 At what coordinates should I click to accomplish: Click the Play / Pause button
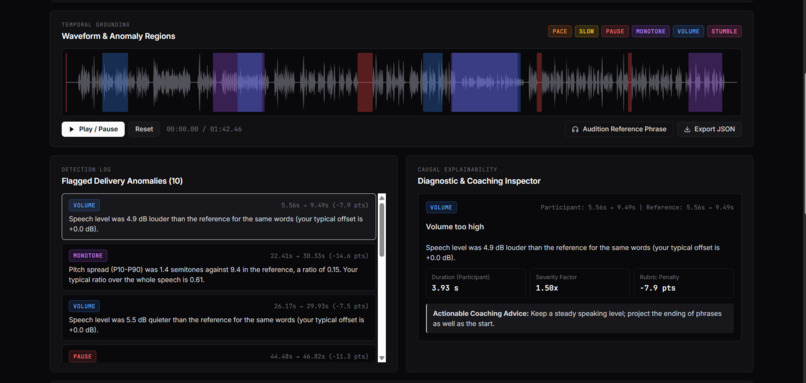tap(93, 129)
